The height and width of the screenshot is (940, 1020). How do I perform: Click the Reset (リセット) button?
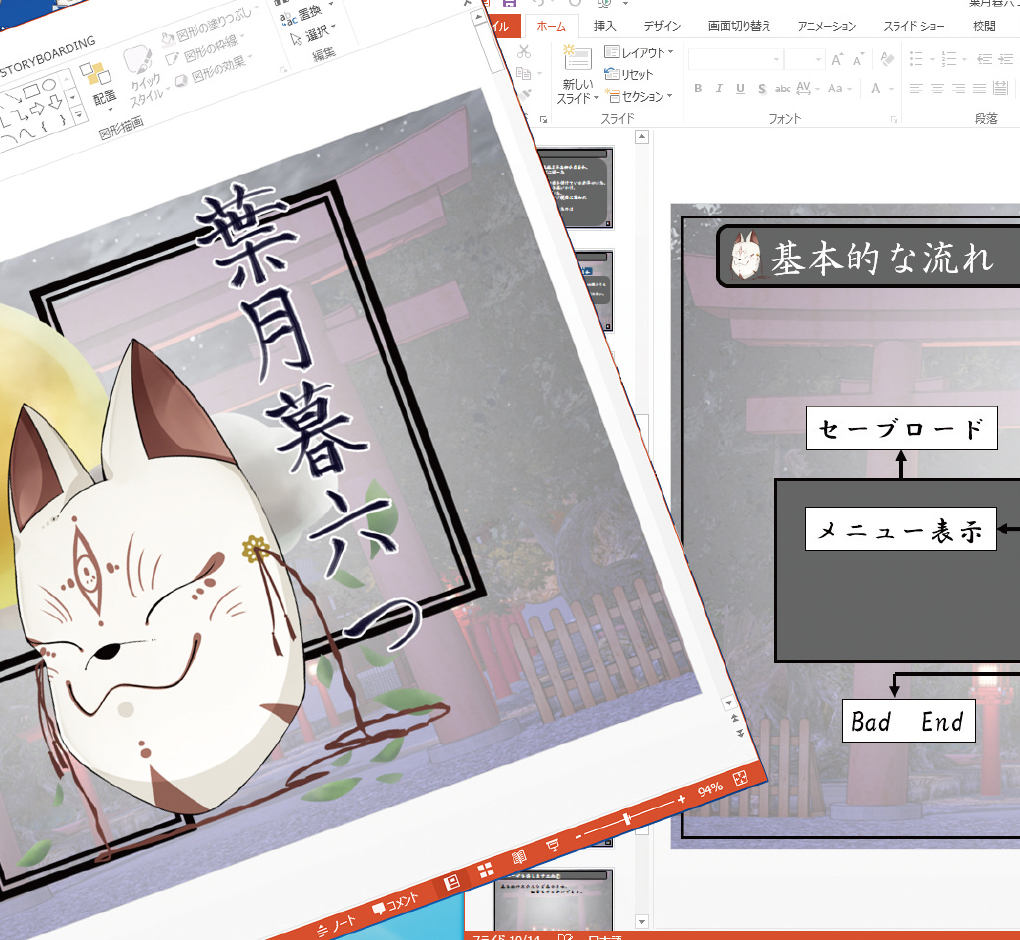click(x=628, y=74)
